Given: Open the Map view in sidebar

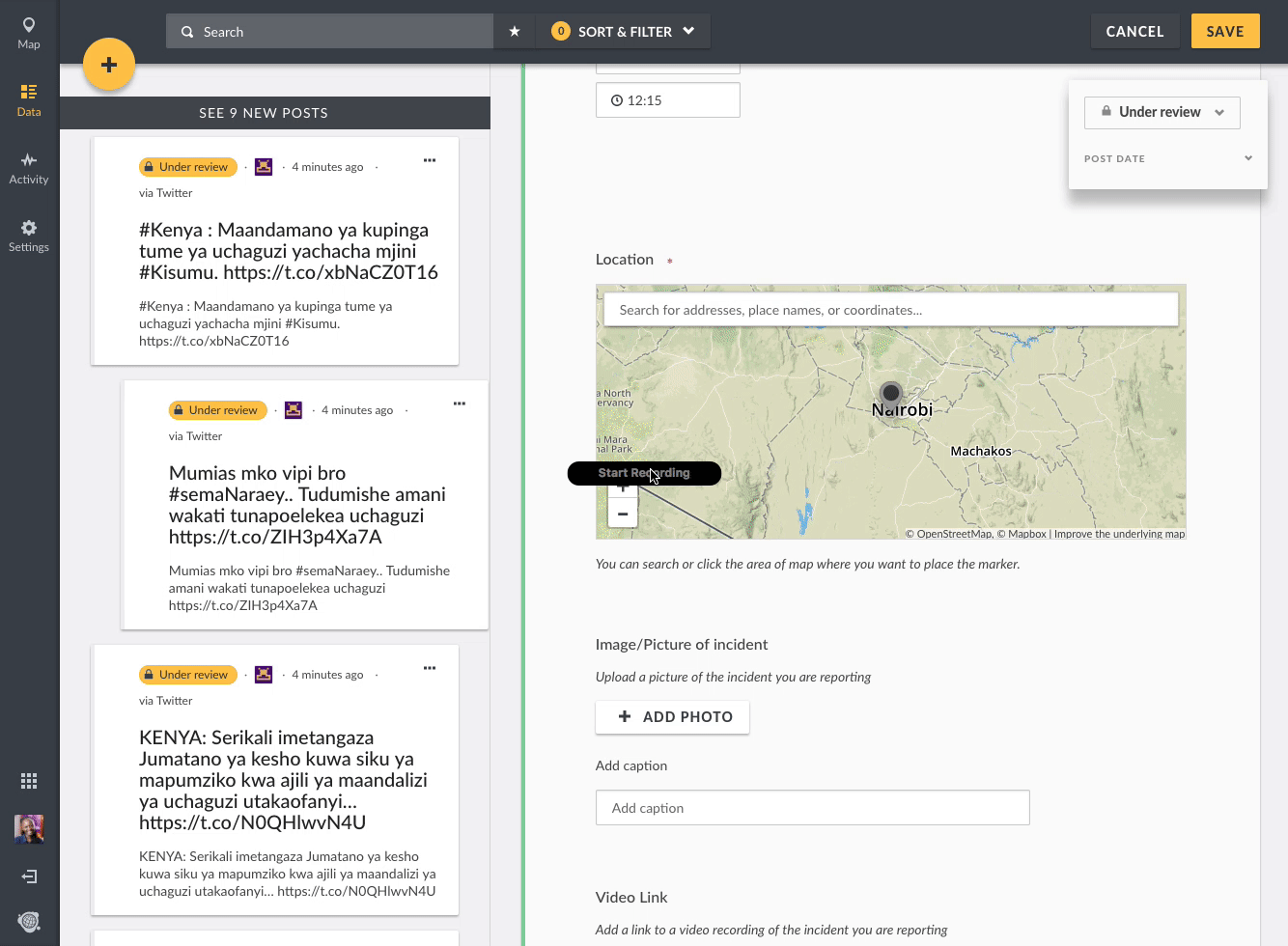Looking at the screenshot, I should [29, 32].
